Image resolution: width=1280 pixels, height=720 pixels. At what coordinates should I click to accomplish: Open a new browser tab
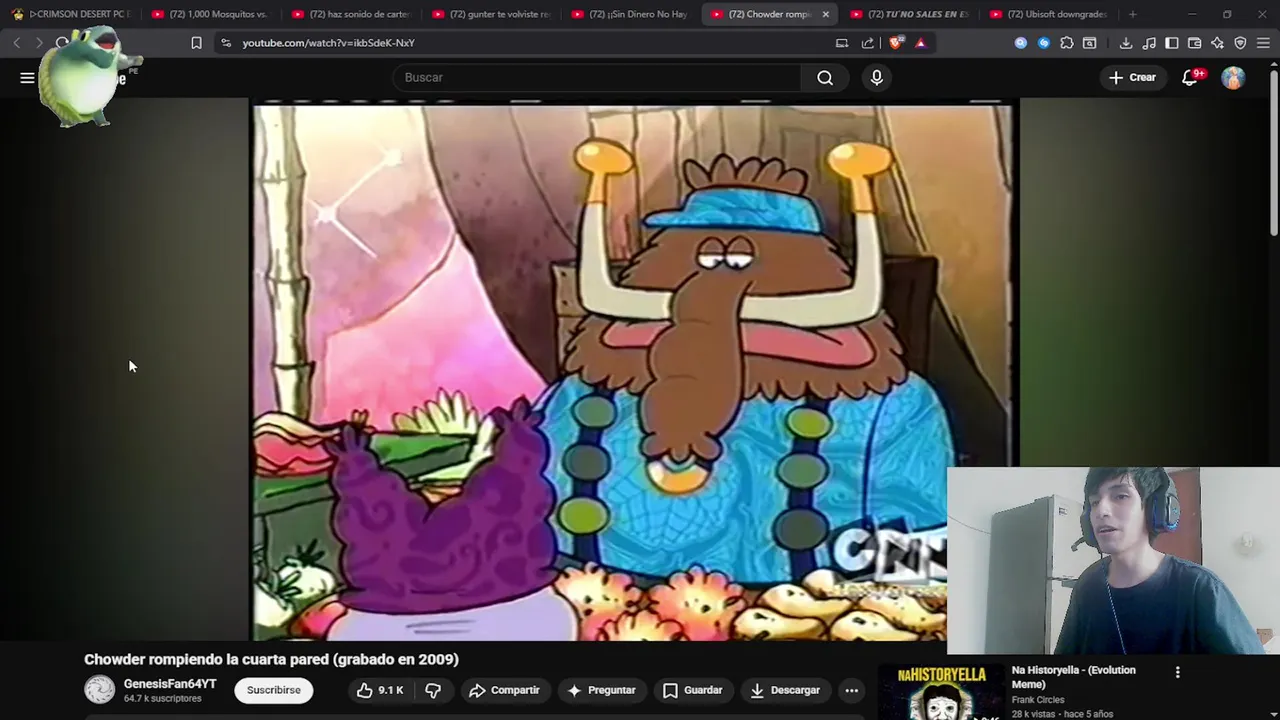[1132, 14]
